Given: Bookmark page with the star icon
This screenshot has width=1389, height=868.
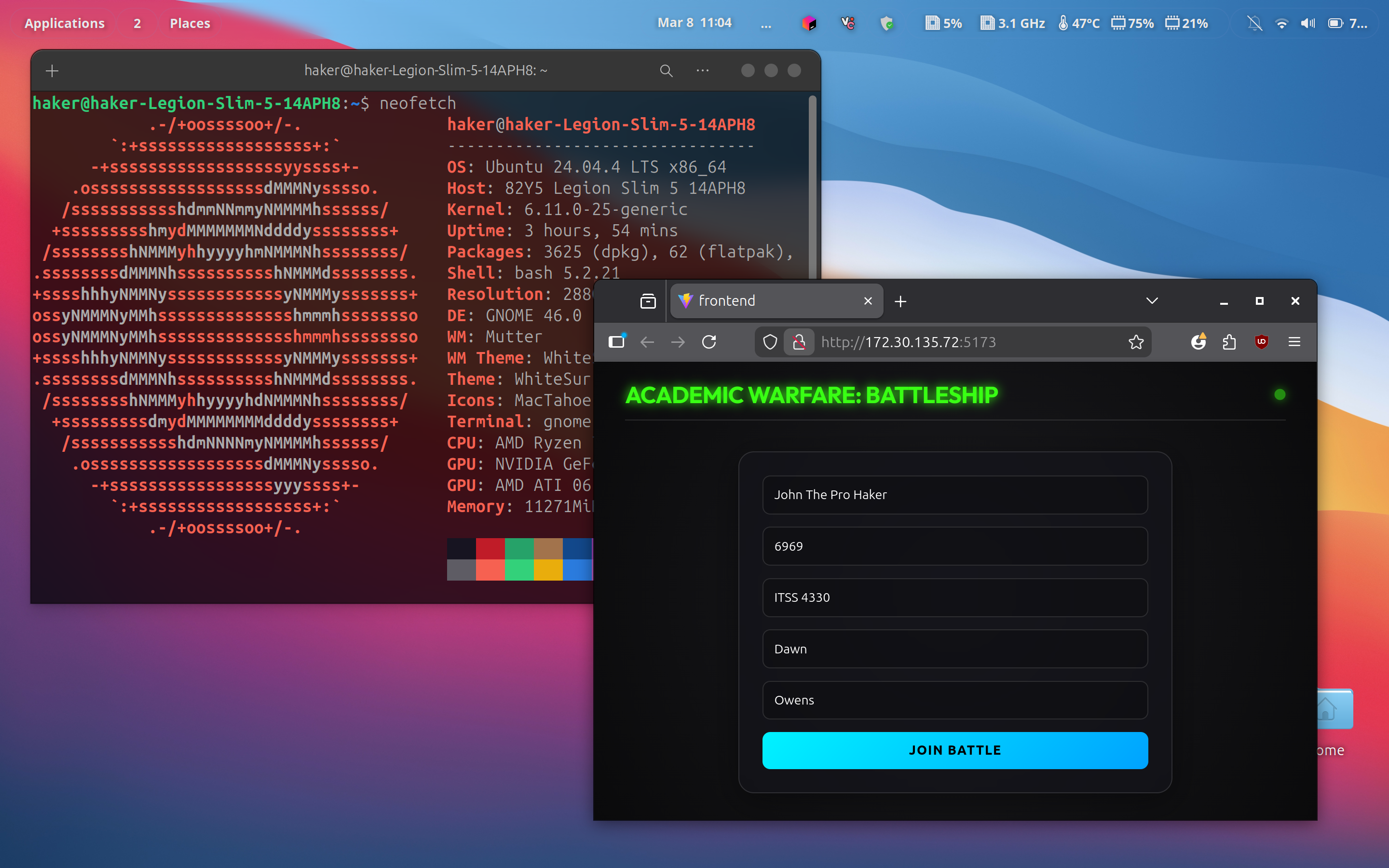Looking at the screenshot, I should 1136,342.
